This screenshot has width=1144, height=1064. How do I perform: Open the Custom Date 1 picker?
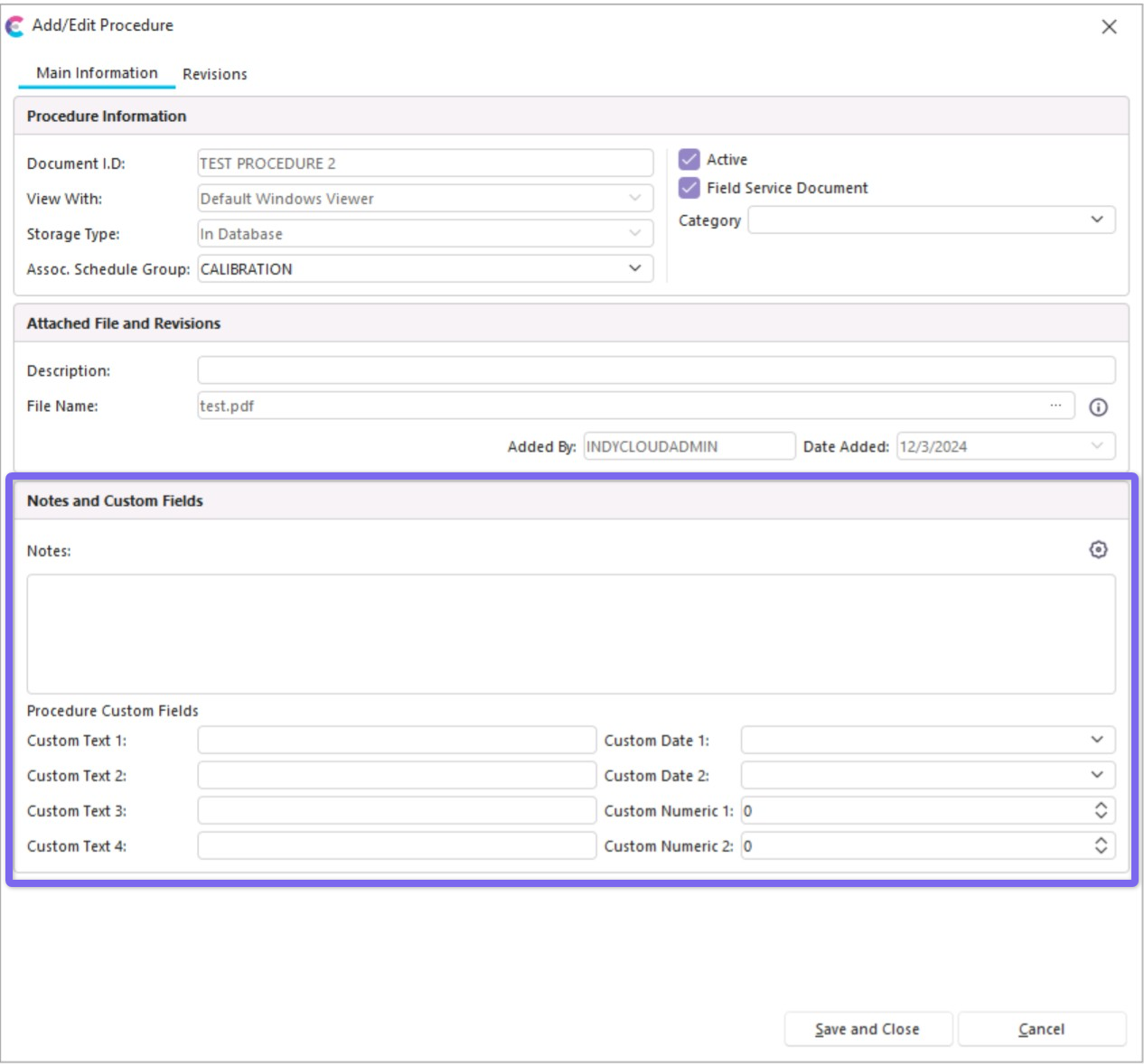click(1096, 740)
